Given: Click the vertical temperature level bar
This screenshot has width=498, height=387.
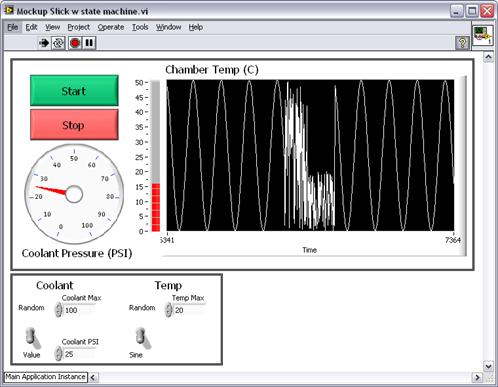Looking at the screenshot, I should point(156,157).
